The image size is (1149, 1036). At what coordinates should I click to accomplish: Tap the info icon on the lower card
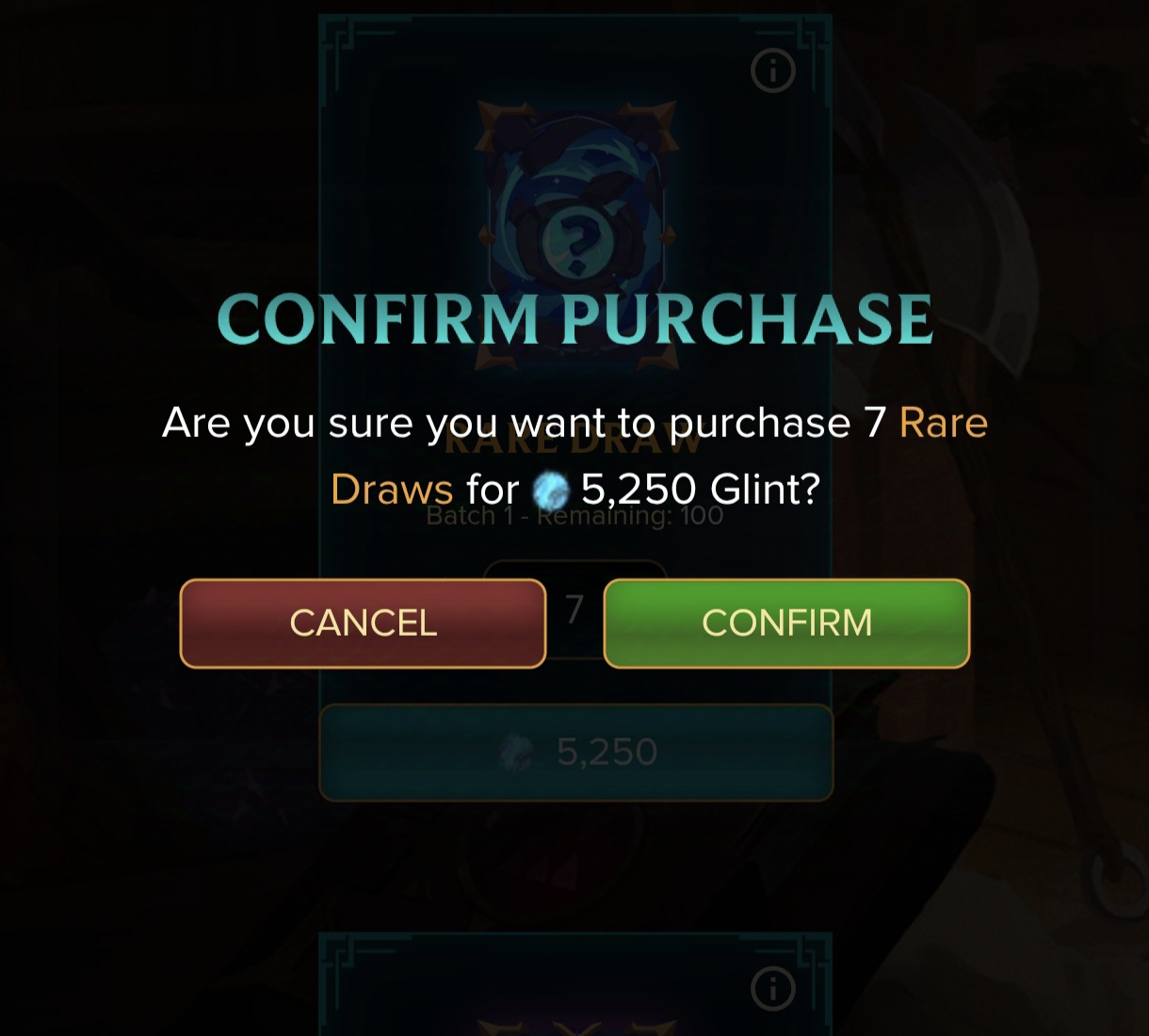pyautogui.click(x=773, y=988)
